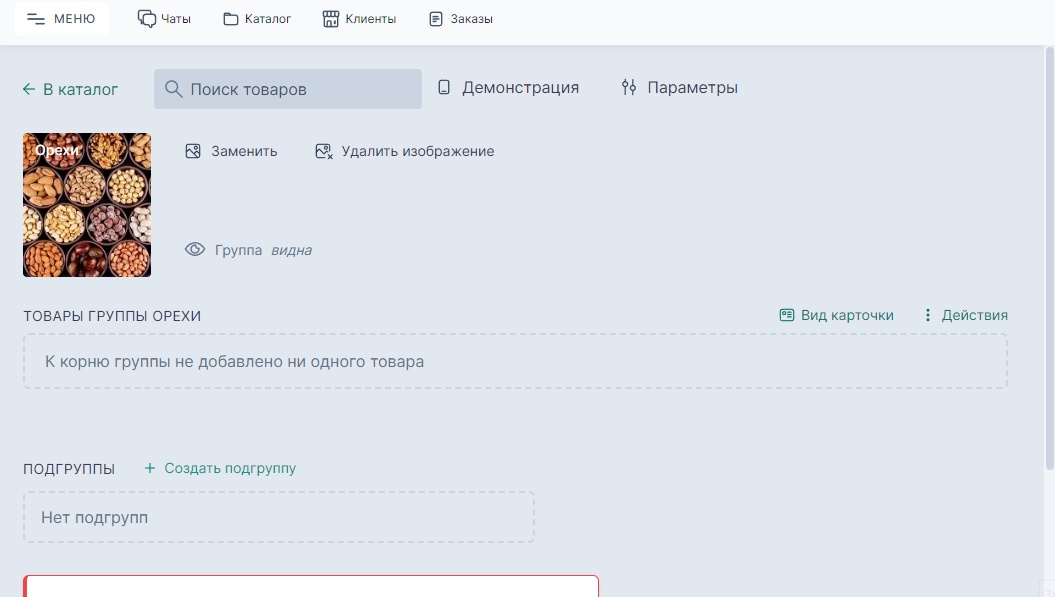
Task: Toggle group visibility with the eye icon
Action: (x=195, y=249)
